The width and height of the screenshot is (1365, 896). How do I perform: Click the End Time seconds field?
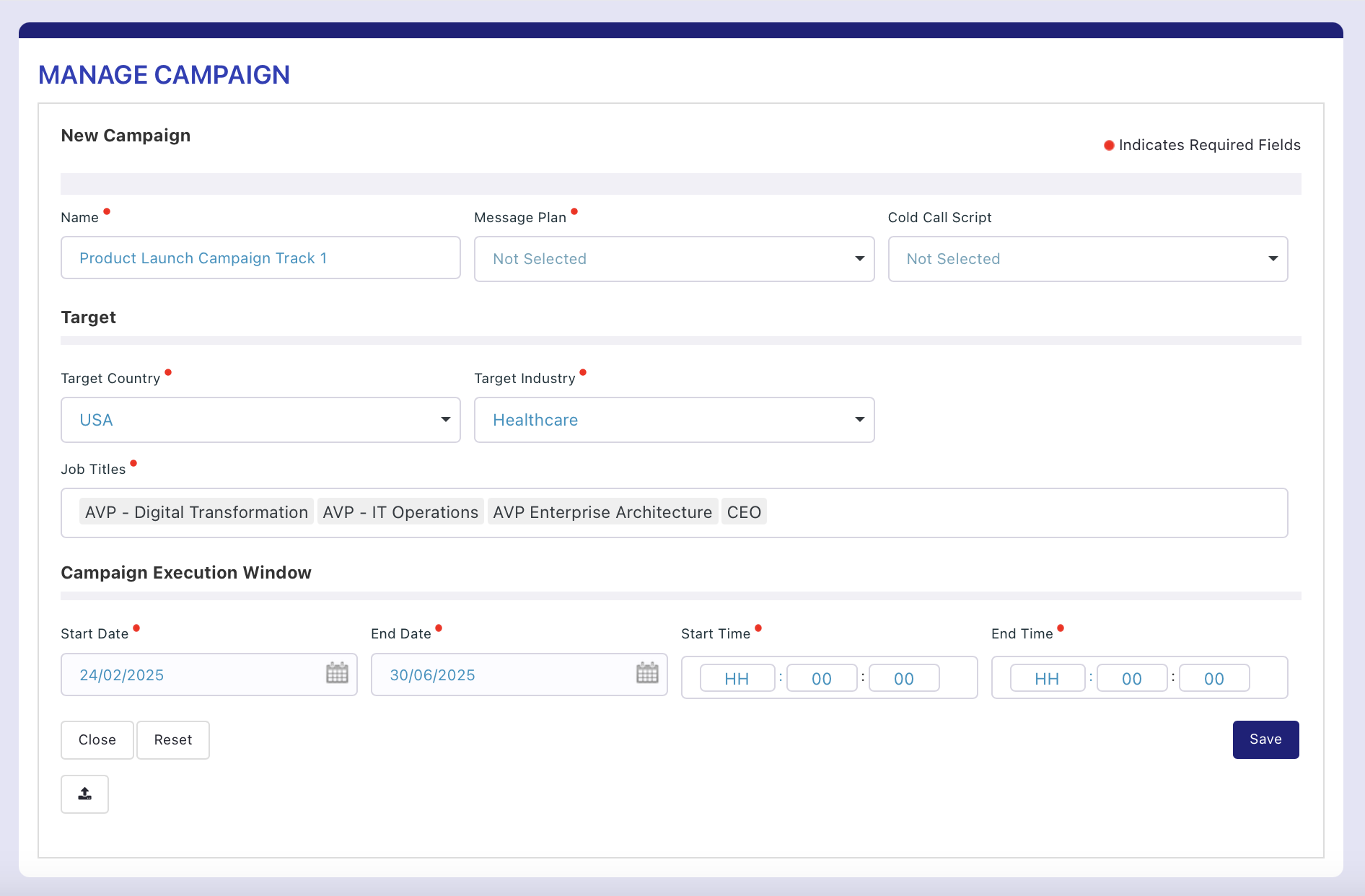[x=1213, y=679]
